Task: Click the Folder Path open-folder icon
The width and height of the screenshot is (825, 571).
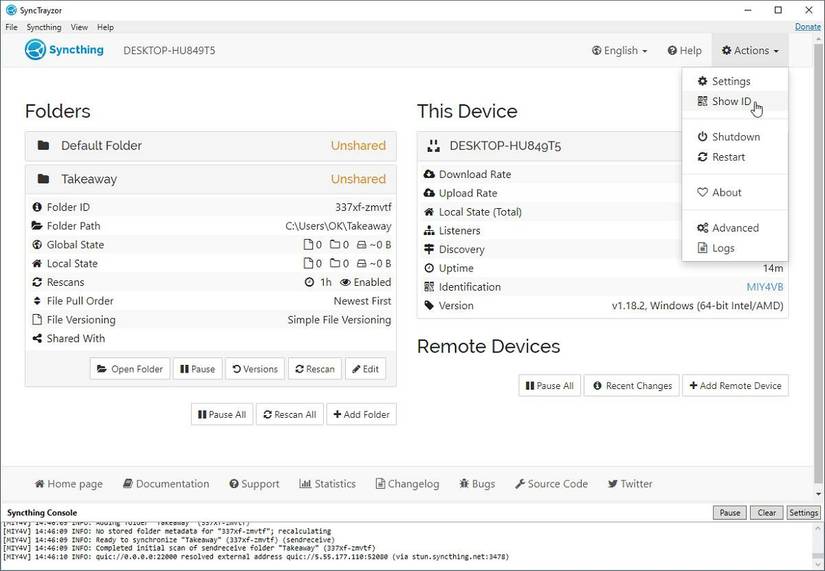Action: pyautogui.click(x=37, y=226)
